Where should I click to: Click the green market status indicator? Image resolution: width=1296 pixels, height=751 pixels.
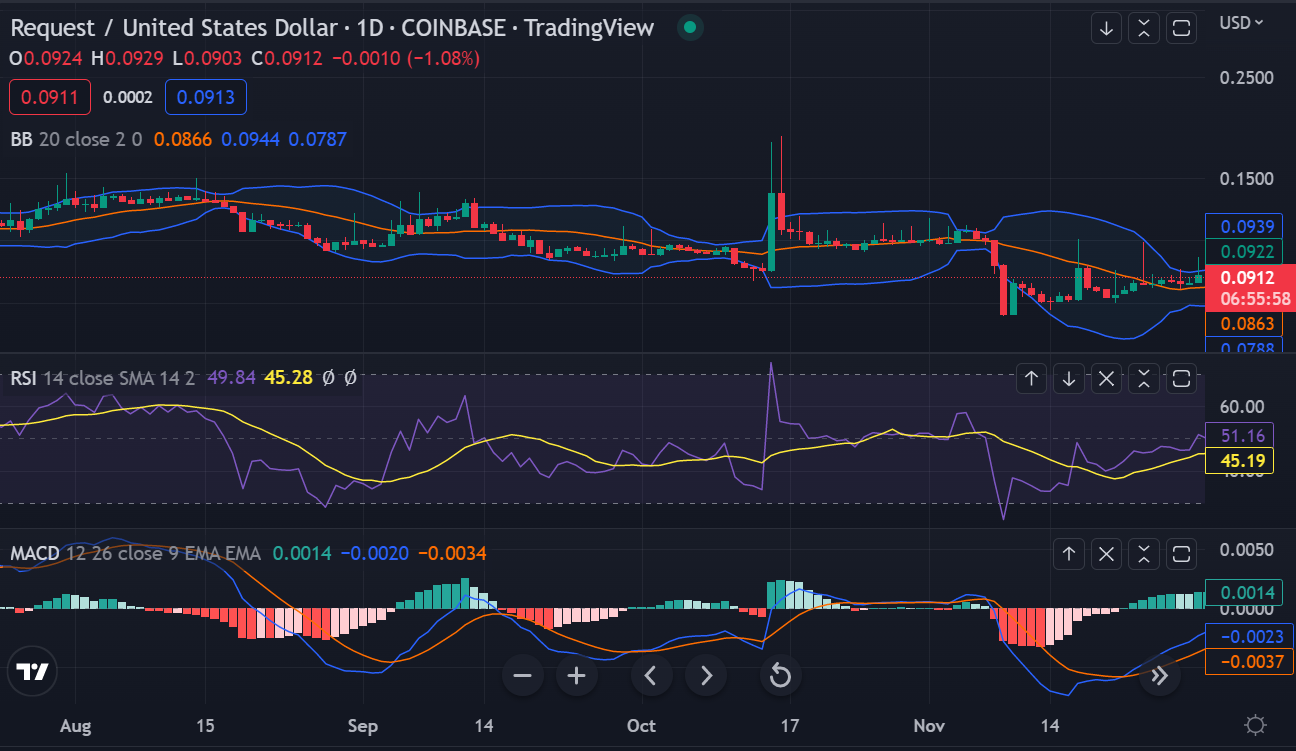pyautogui.click(x=690, y=28)
